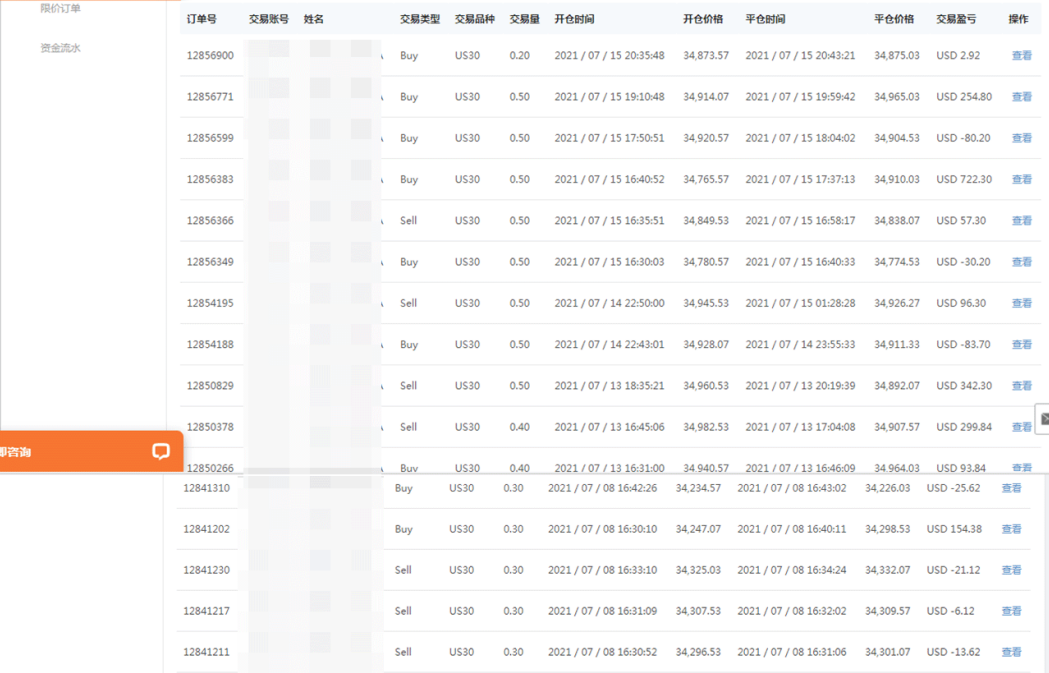Click the 开仓时间 column header
The width and height of the screenshot is (1049, 673).
[574, 19]
